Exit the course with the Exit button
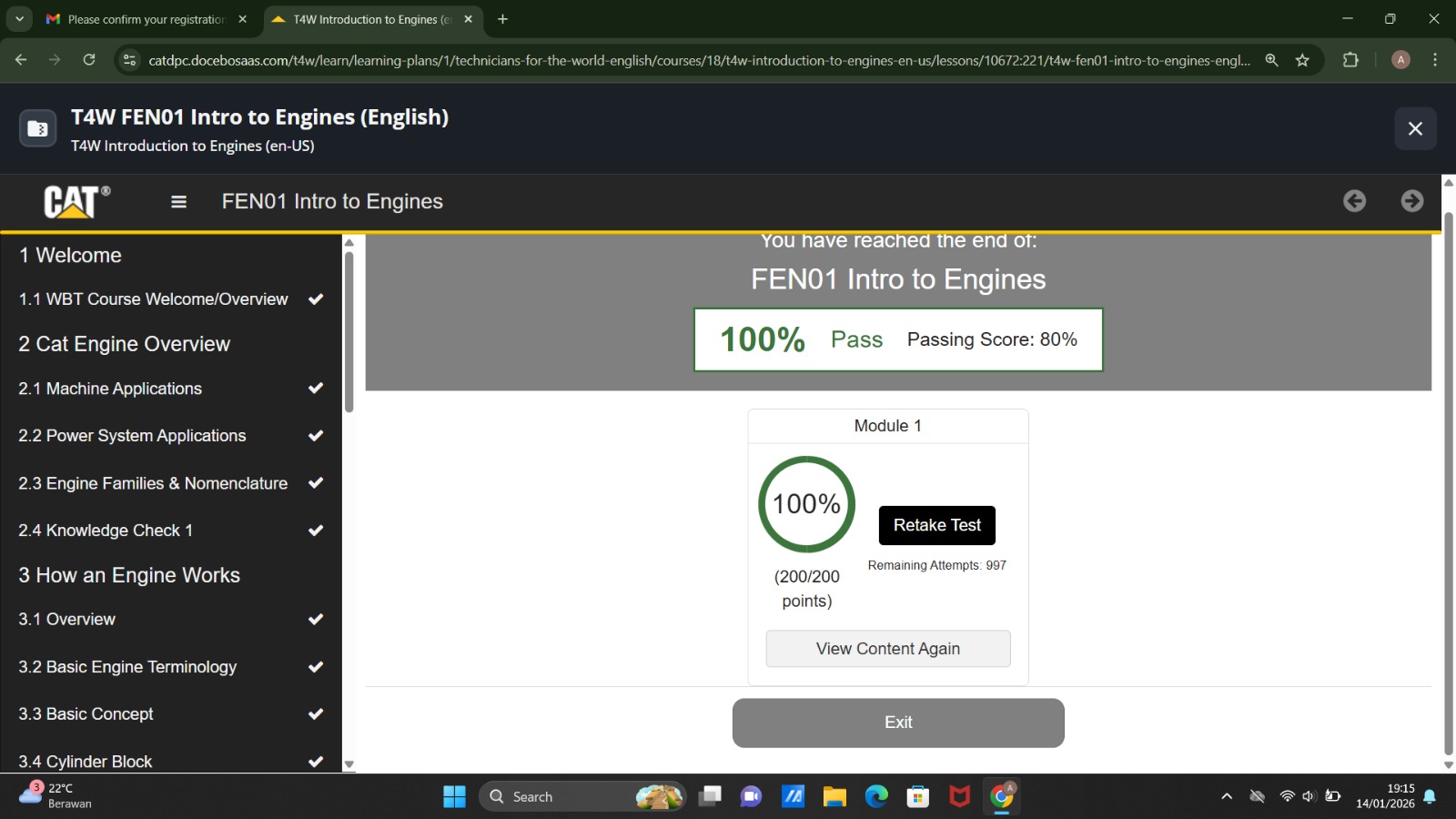The height and width of the screenshot is (819, 1456). coord(898,723)
